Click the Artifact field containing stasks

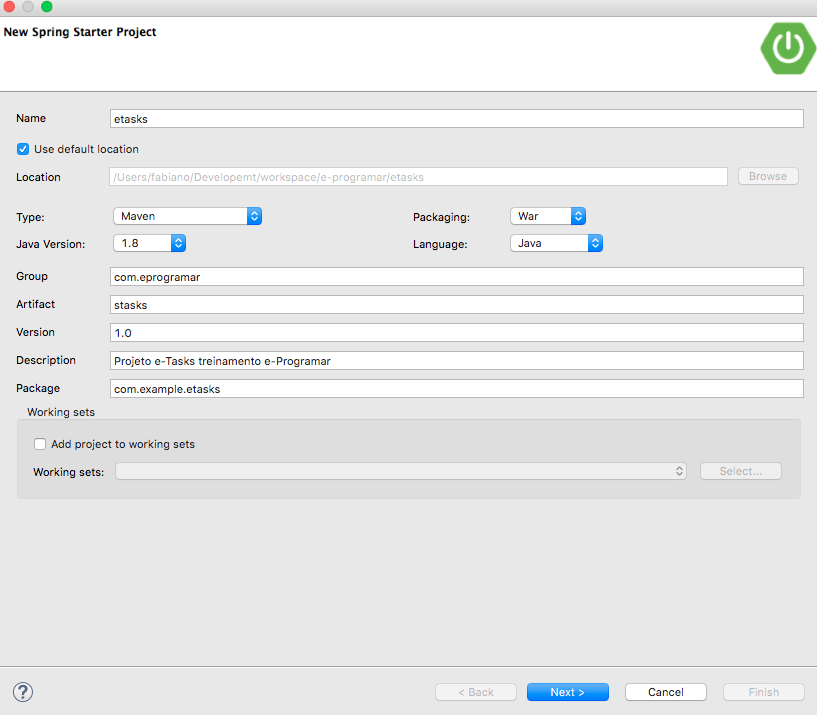pyautogui.click(x=457, y=305)
